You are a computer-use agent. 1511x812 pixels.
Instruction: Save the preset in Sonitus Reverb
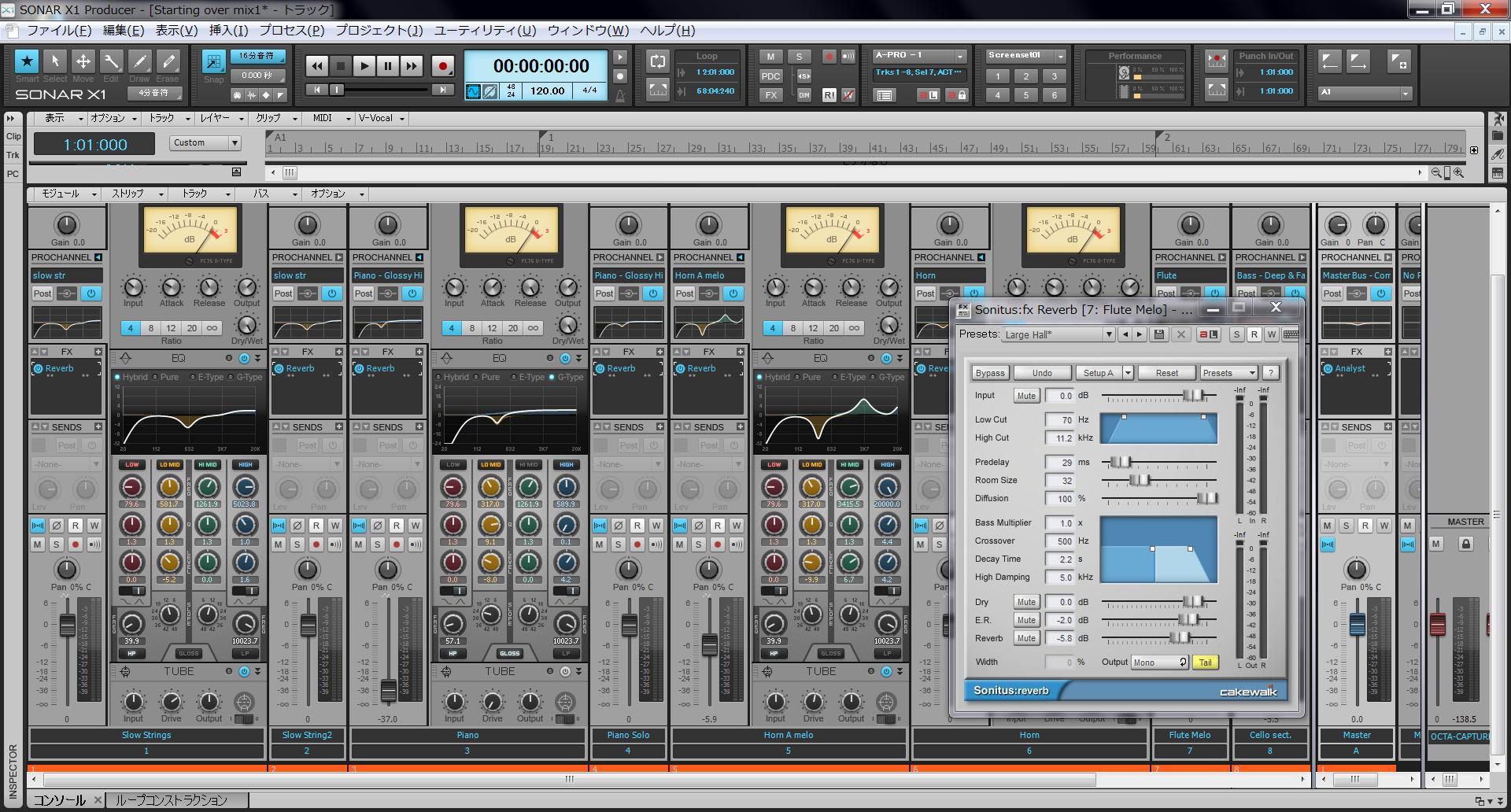[x=1158, y=334]
